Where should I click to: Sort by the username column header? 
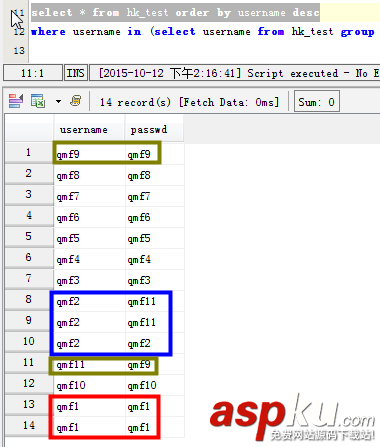coord(89,129)
